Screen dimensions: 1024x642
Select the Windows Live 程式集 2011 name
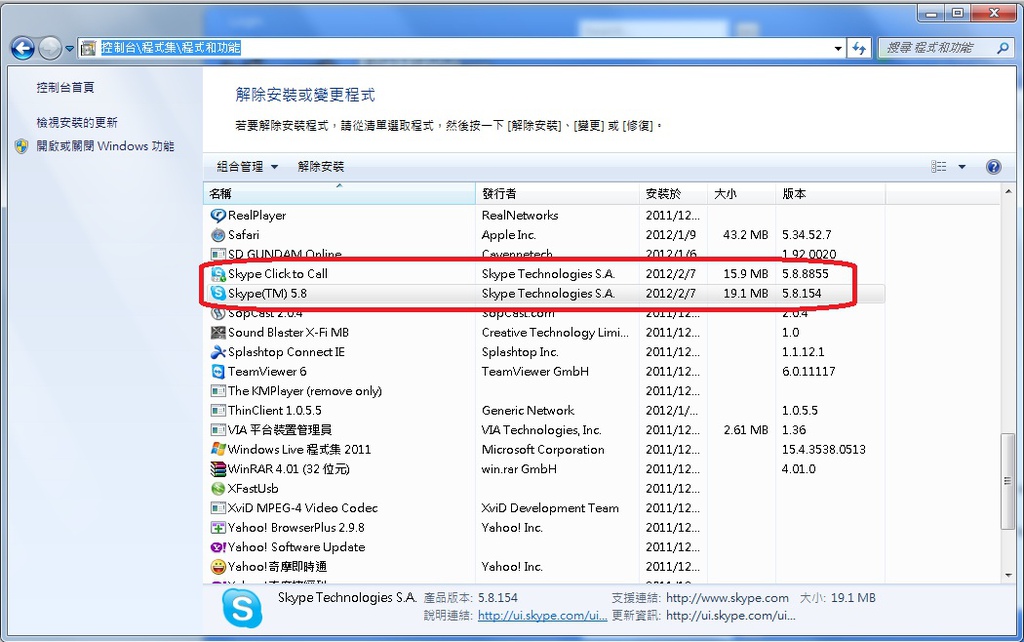point(298,449)
